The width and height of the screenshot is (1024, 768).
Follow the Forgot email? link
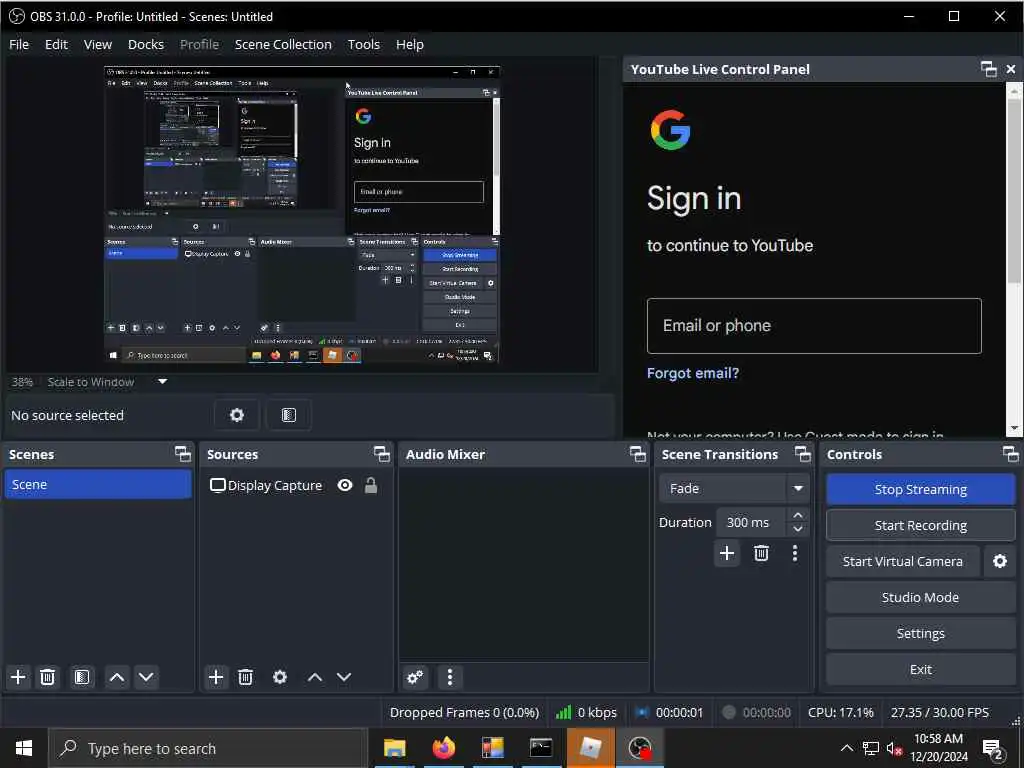(693, 373)
